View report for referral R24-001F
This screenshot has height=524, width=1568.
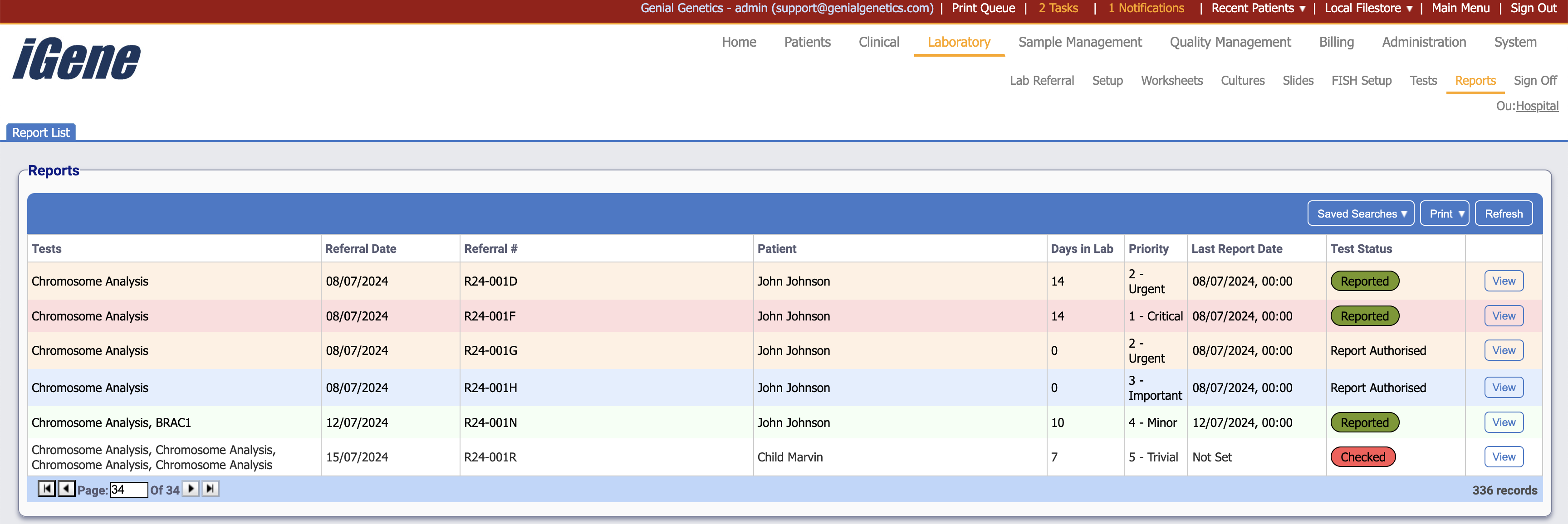pos(1503,316)
